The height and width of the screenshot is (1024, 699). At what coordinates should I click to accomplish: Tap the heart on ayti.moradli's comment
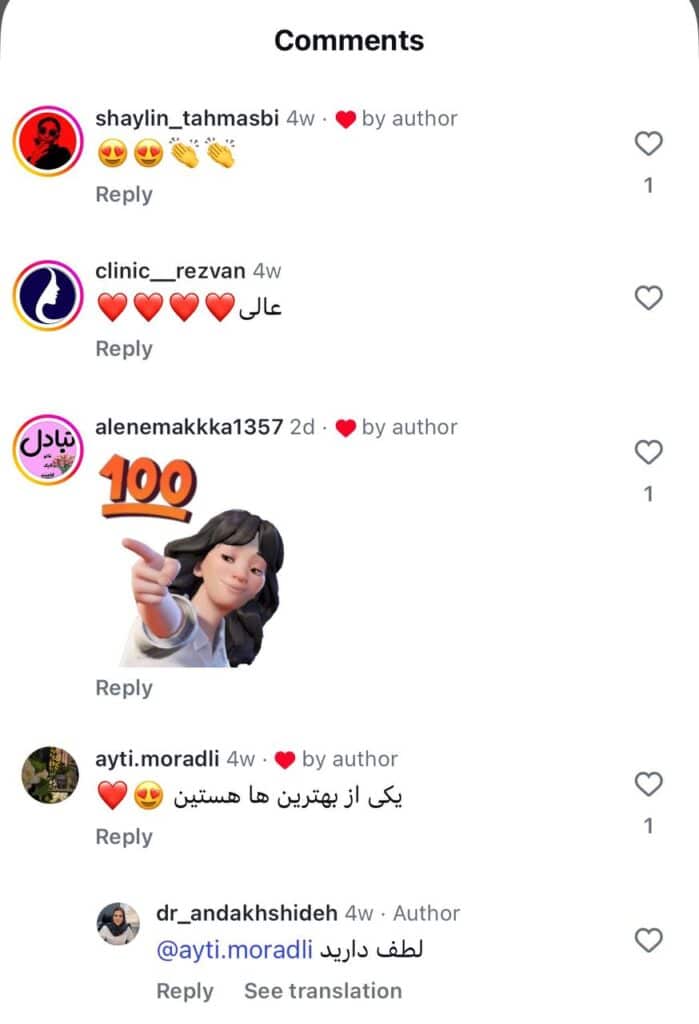pyautogui.click(x=648, y=784)
